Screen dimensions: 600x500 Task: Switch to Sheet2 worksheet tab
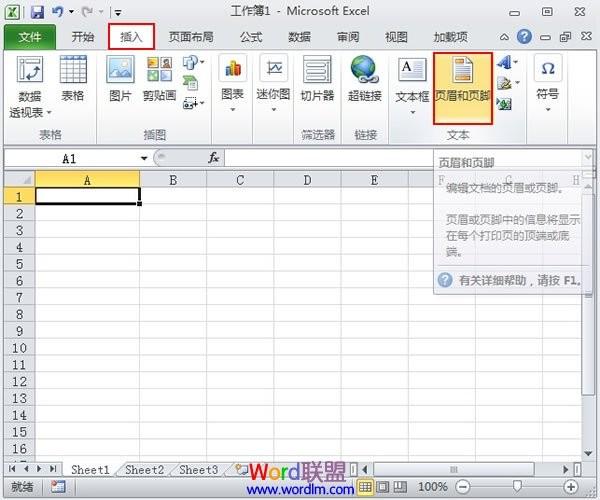tap(144, 469)
